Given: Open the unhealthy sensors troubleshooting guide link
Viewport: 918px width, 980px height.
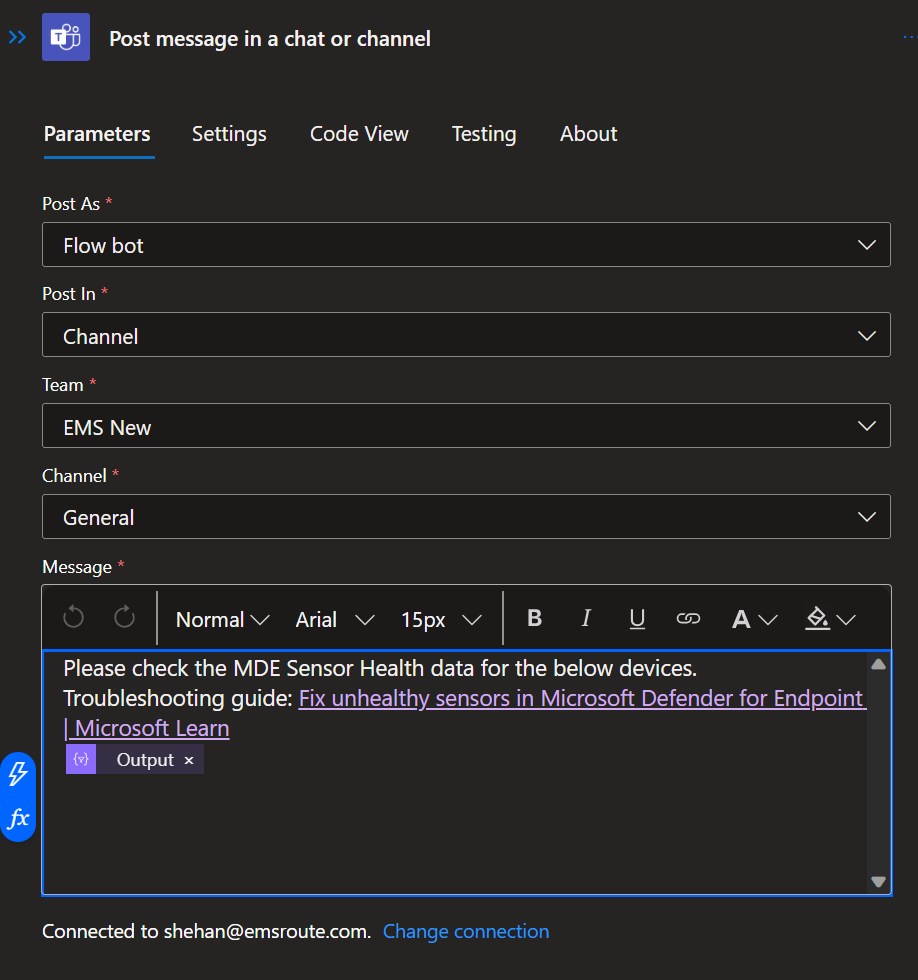Looking at the screenshot, I should pyautogui.click(x=582, y=698).
